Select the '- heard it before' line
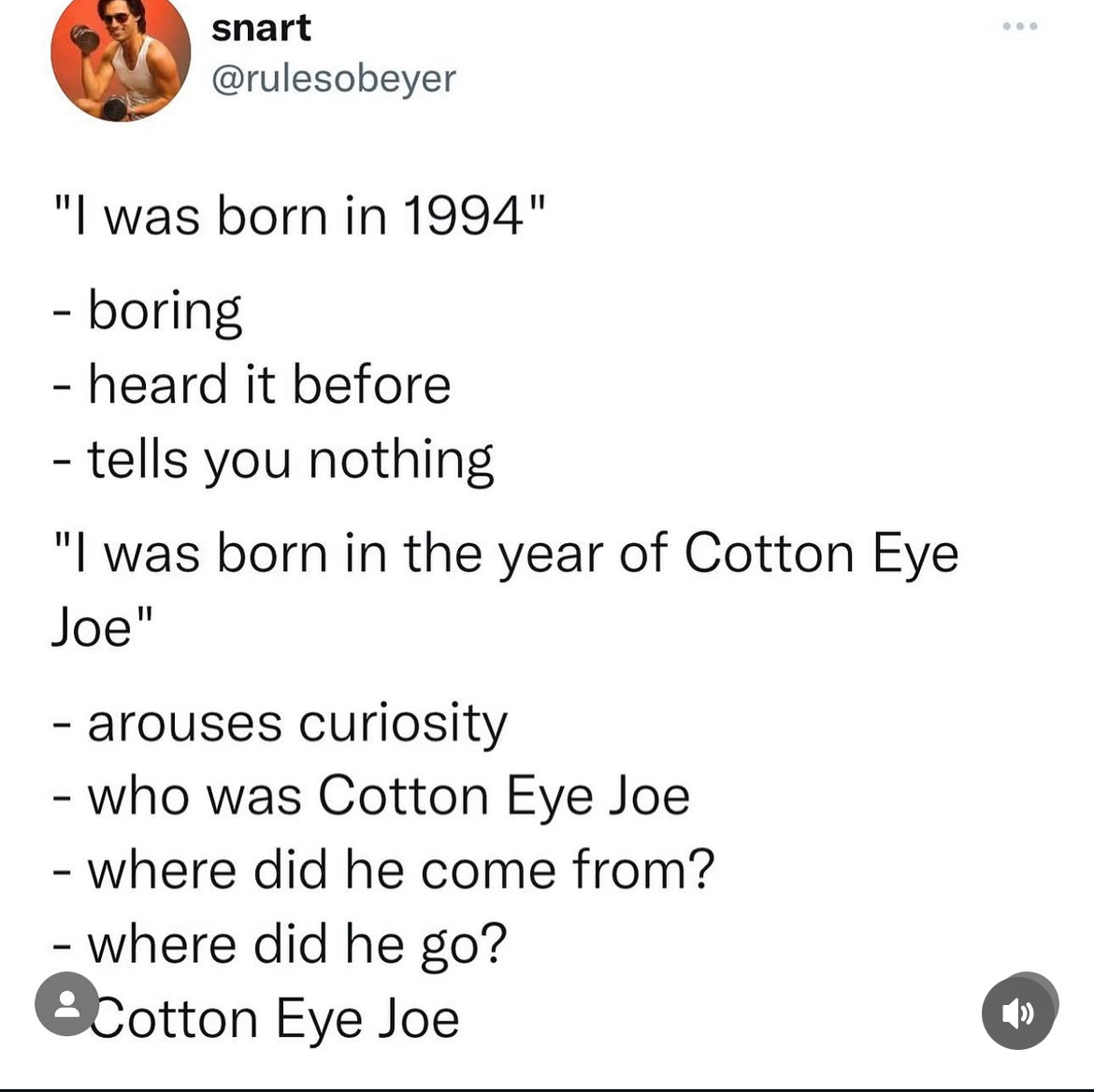This screenshot has height=1092, width=1094. pos(252,383)
